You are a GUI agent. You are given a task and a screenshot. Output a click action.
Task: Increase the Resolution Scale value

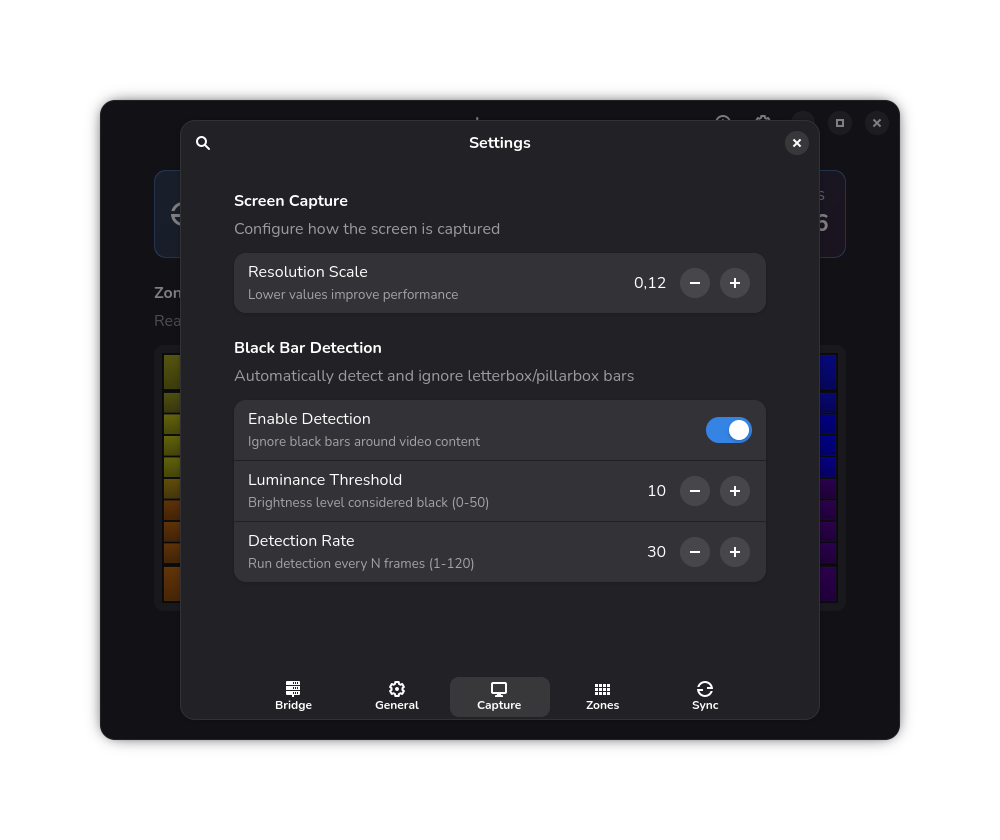pos(735,283)
